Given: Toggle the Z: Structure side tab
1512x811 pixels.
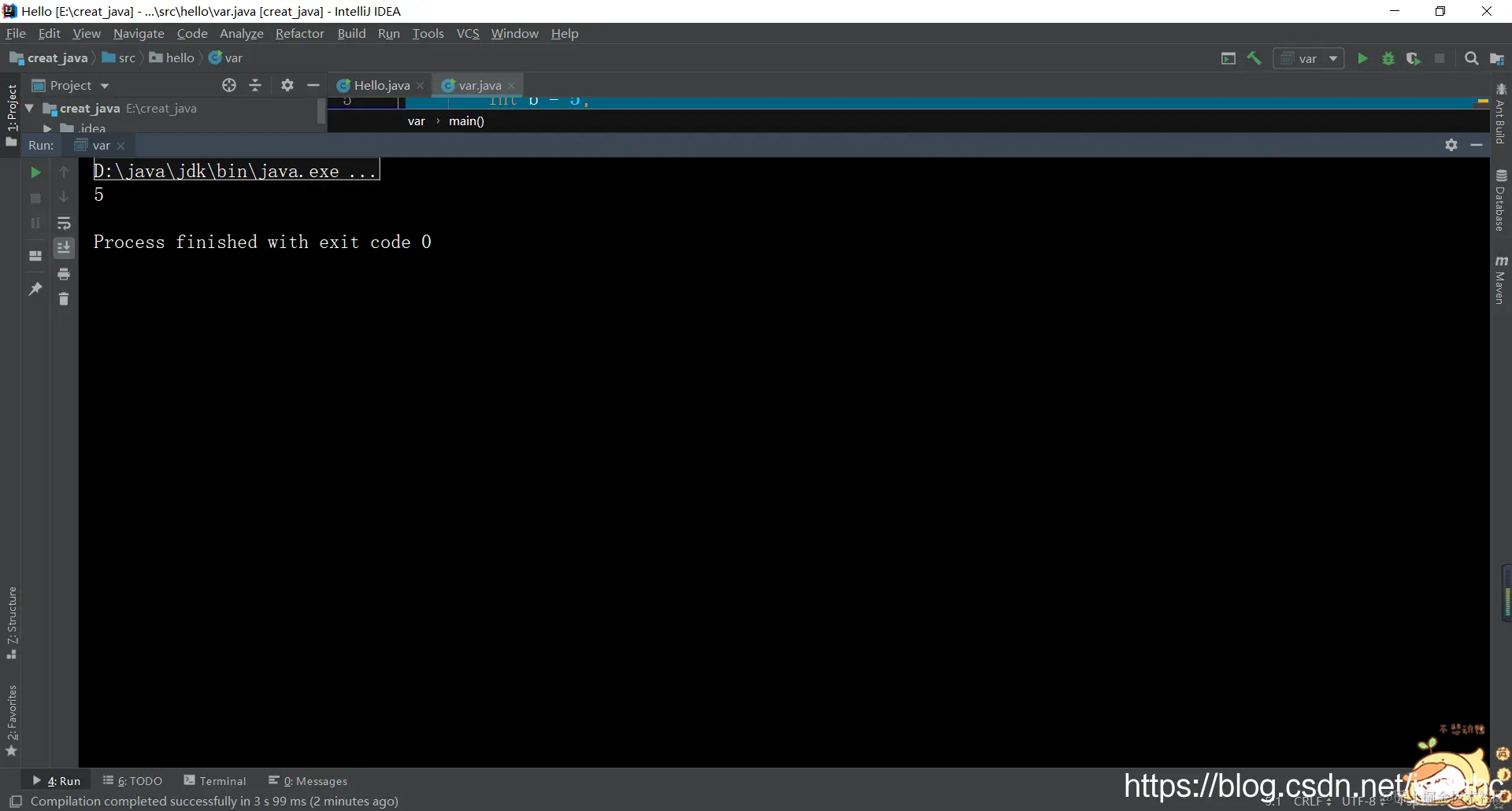Looking at the screenshot, I should (x=11, y=624).
